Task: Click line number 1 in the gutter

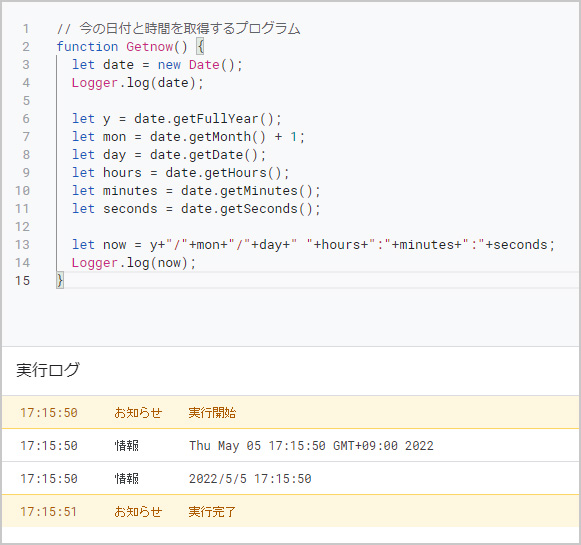Action: (x=26, y=29)
